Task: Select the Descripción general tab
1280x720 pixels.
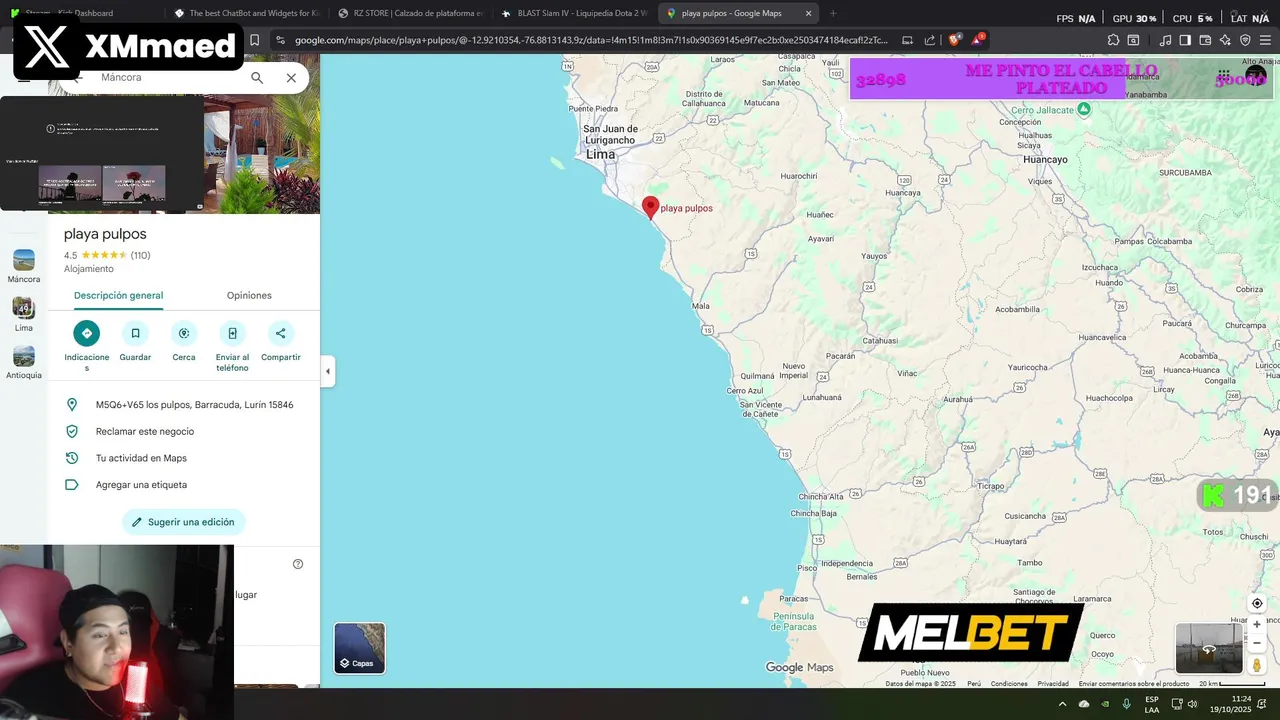Action: (118, 295)
